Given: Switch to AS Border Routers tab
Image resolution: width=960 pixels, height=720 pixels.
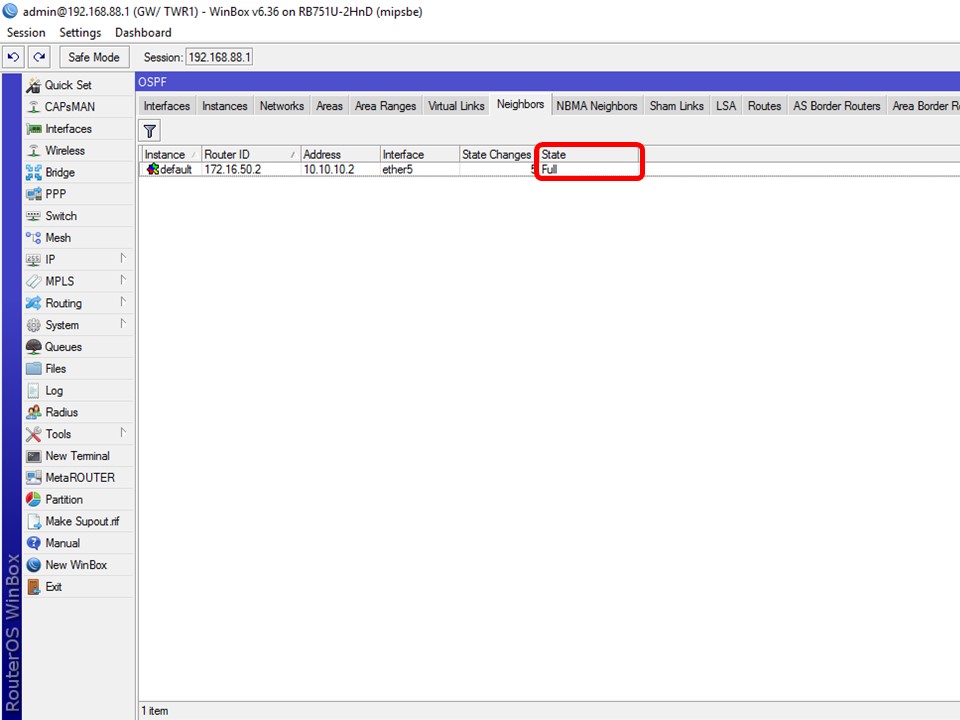Looking at the screenshot, I should (x=837, y=106).
